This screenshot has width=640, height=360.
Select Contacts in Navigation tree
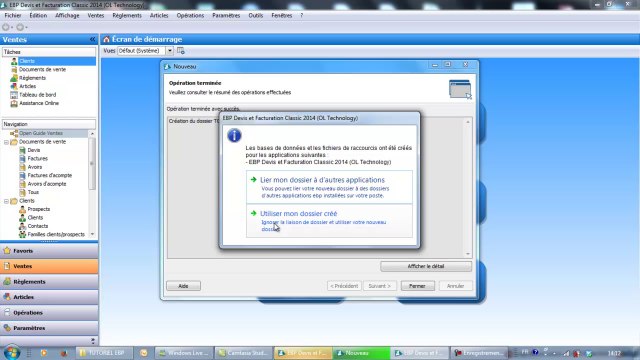click(38, 226)
